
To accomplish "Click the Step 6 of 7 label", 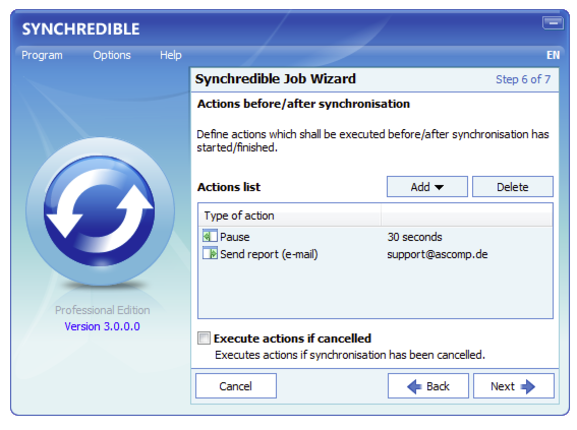I will coord(523,79).
